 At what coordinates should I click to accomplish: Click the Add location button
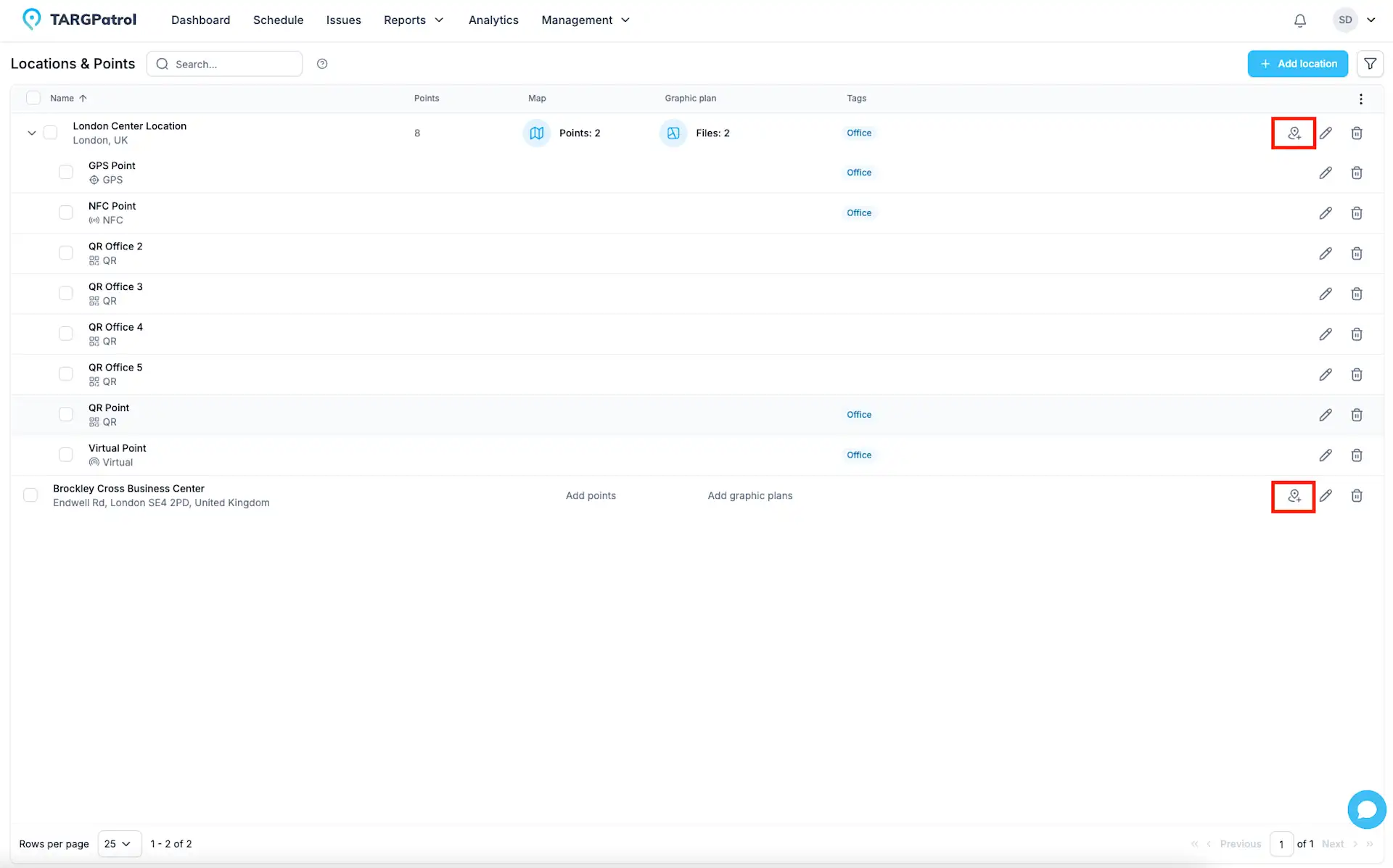tap(1297, 64)
